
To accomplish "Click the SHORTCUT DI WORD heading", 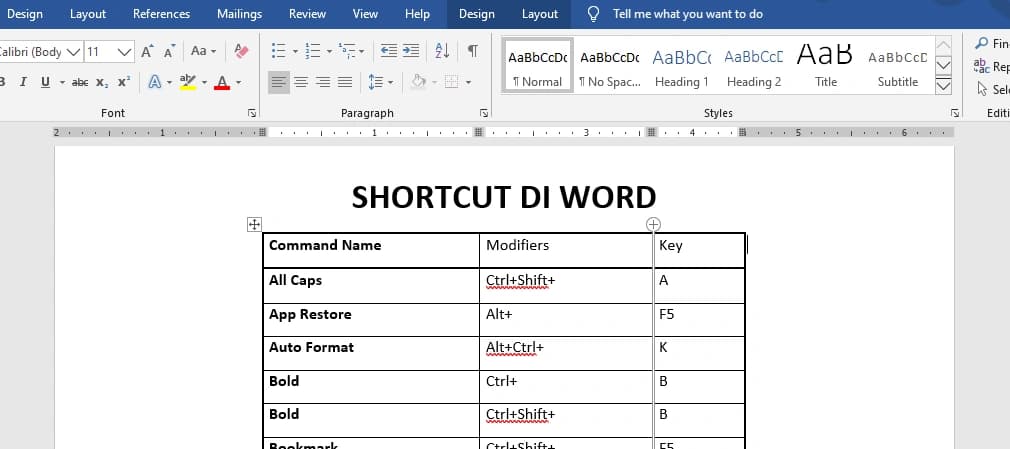I will pyautogui.click(x=504, y=196).
